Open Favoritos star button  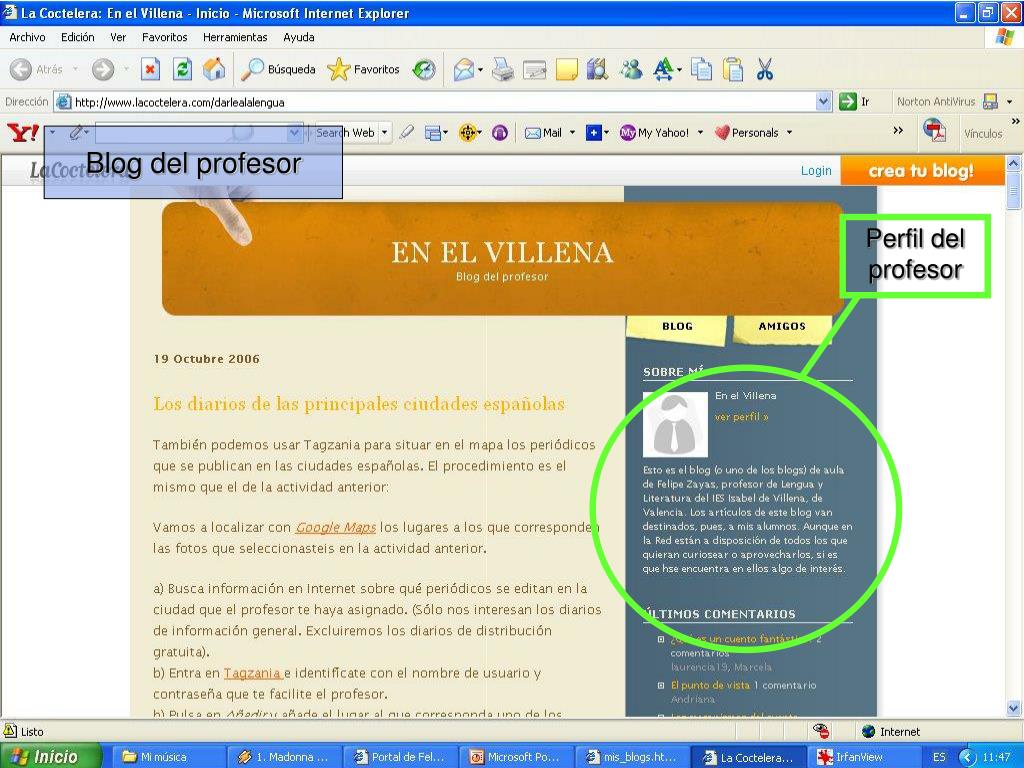[x=363, y=69]
